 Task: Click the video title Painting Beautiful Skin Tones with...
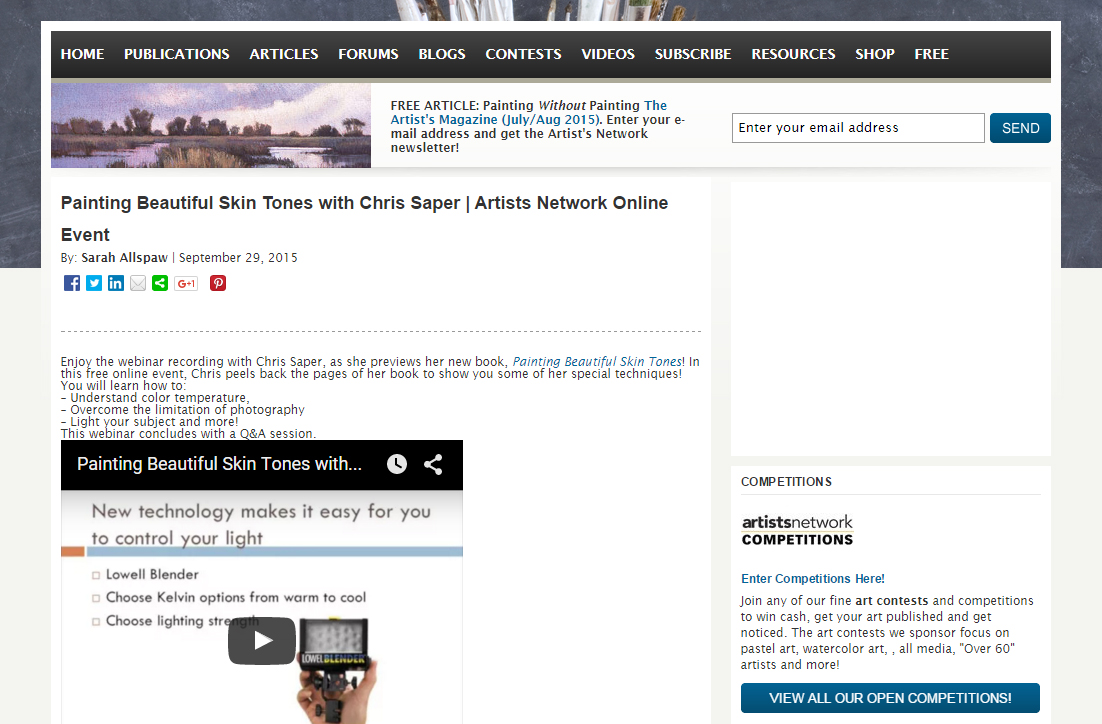coord(219,464)
